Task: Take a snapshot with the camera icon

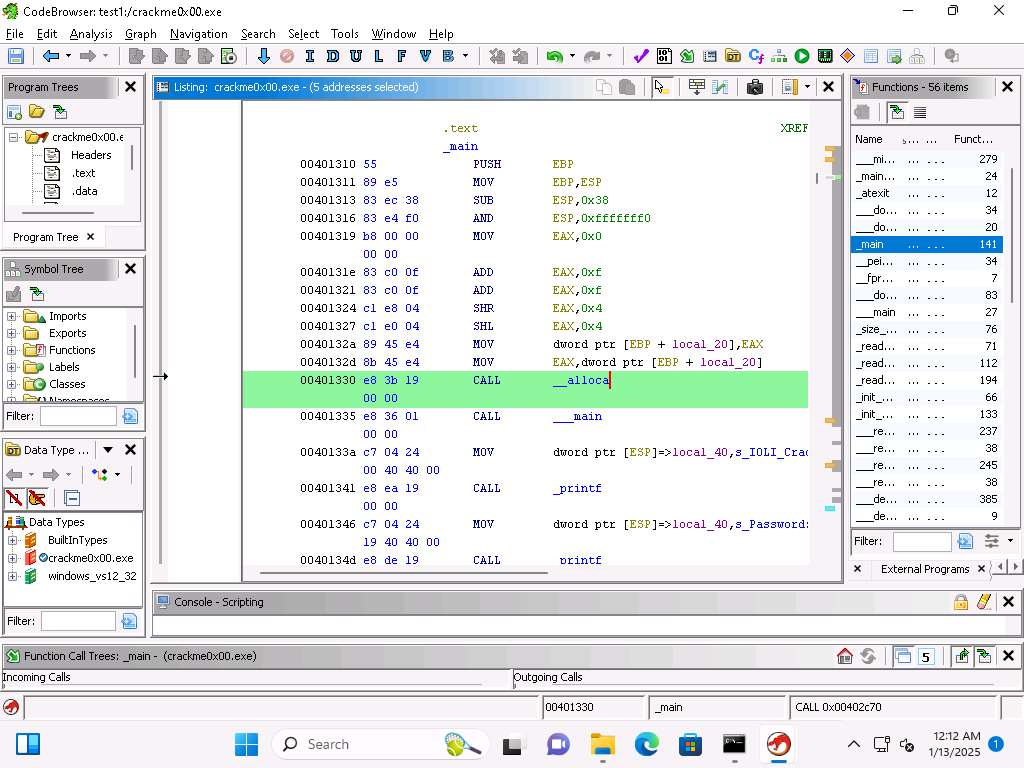Action: click(755, 87)
